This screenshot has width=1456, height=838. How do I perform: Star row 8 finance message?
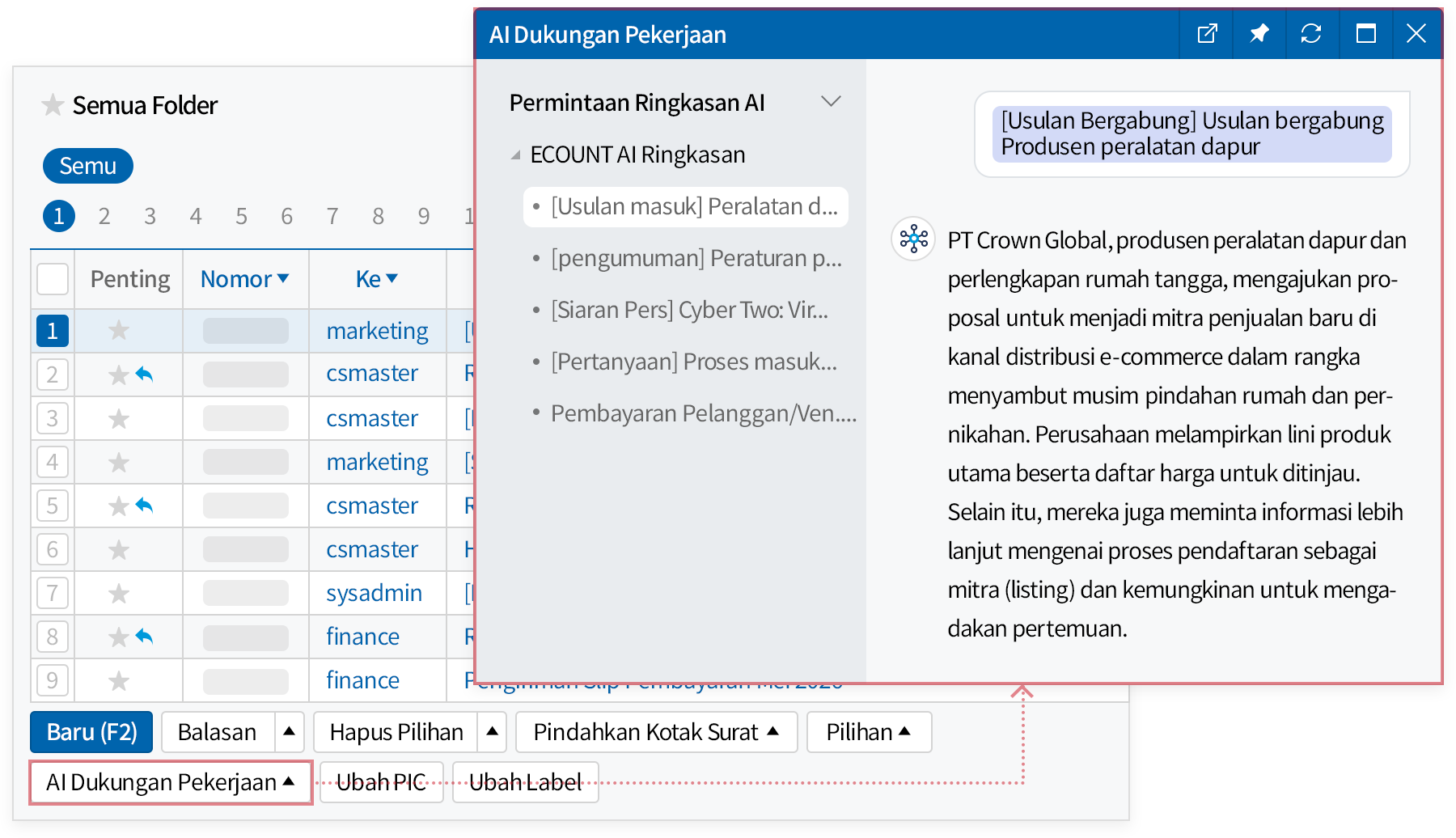click(x=119, y=637)
